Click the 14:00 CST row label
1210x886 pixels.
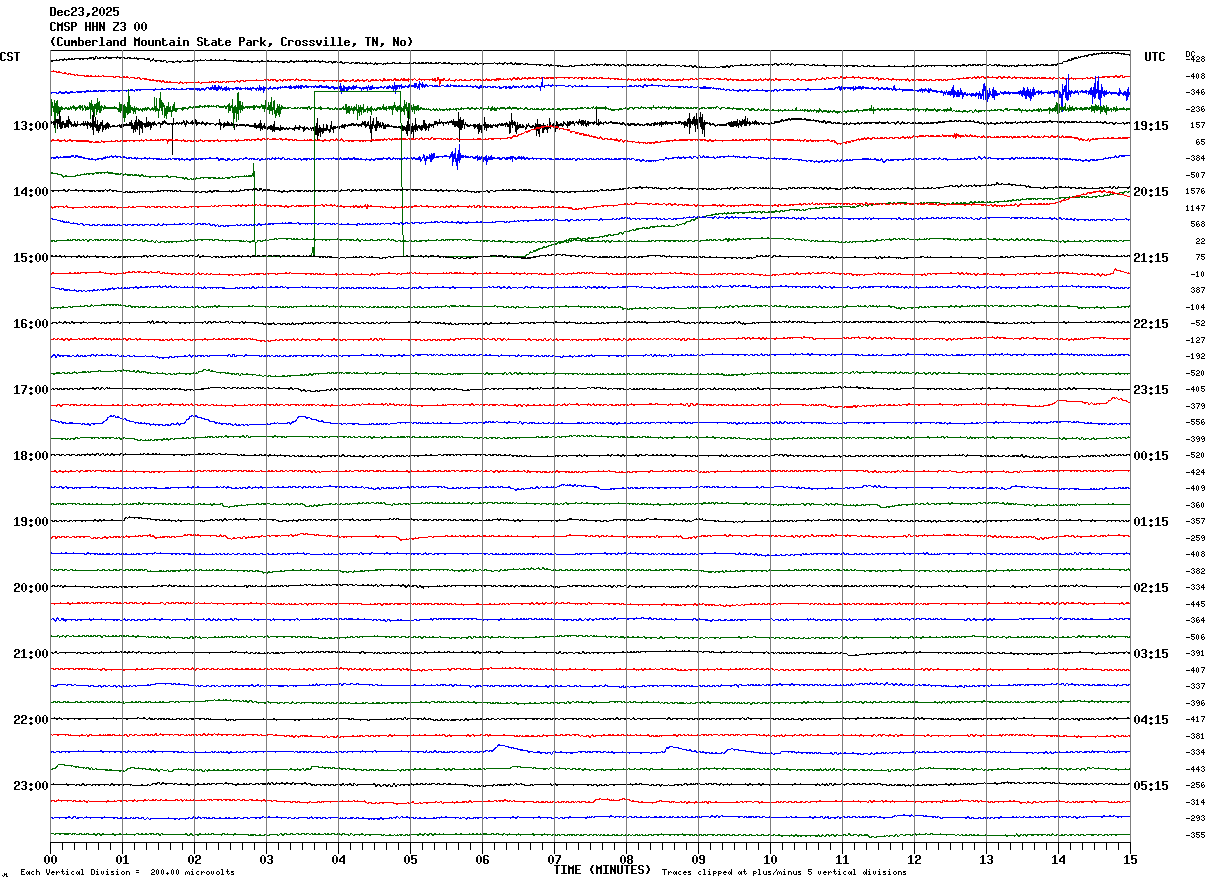pyautogui.click(x=31, y=192)
